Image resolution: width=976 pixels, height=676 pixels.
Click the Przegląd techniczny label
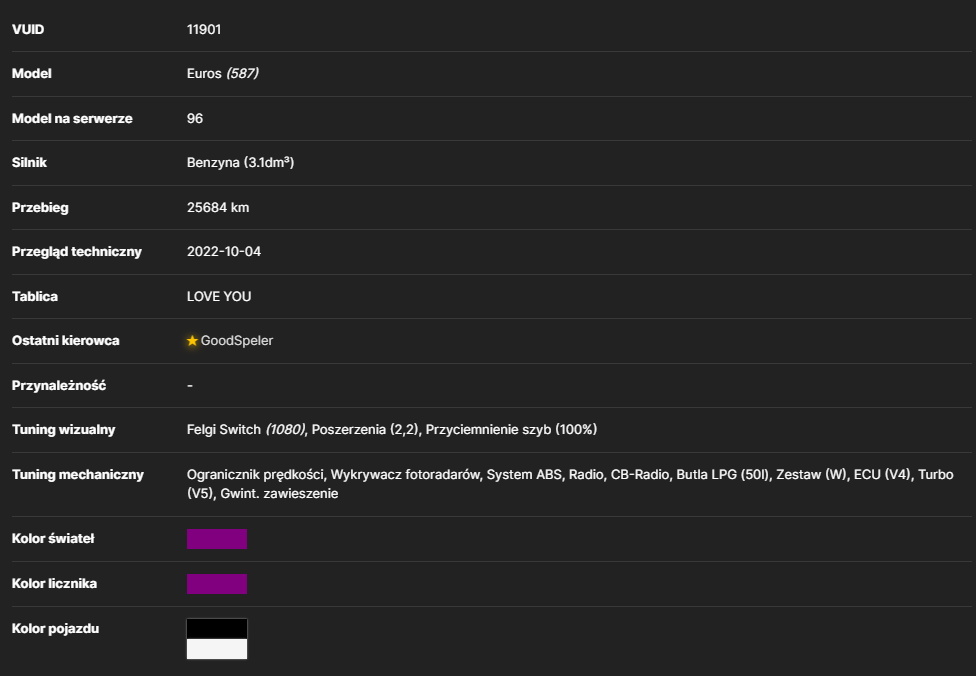pyautogui.click(x=77, y=251)
